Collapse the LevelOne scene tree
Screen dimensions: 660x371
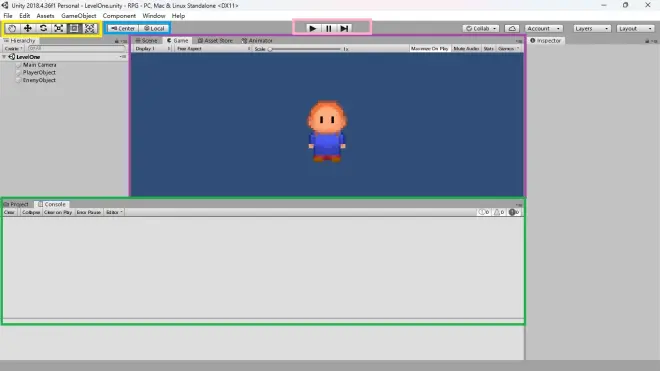tap(4, 57)
